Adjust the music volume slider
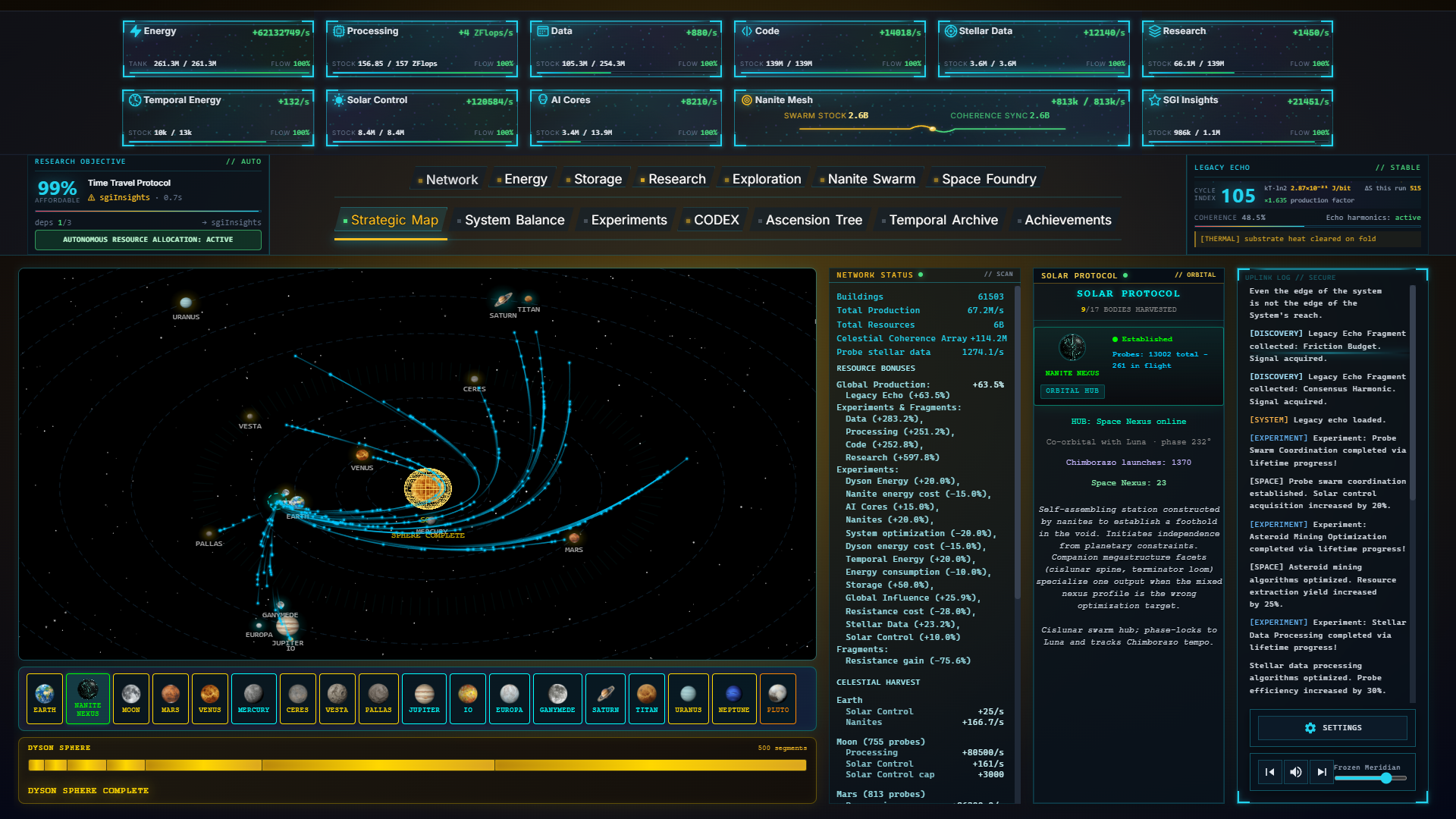 coord(1370,778)
